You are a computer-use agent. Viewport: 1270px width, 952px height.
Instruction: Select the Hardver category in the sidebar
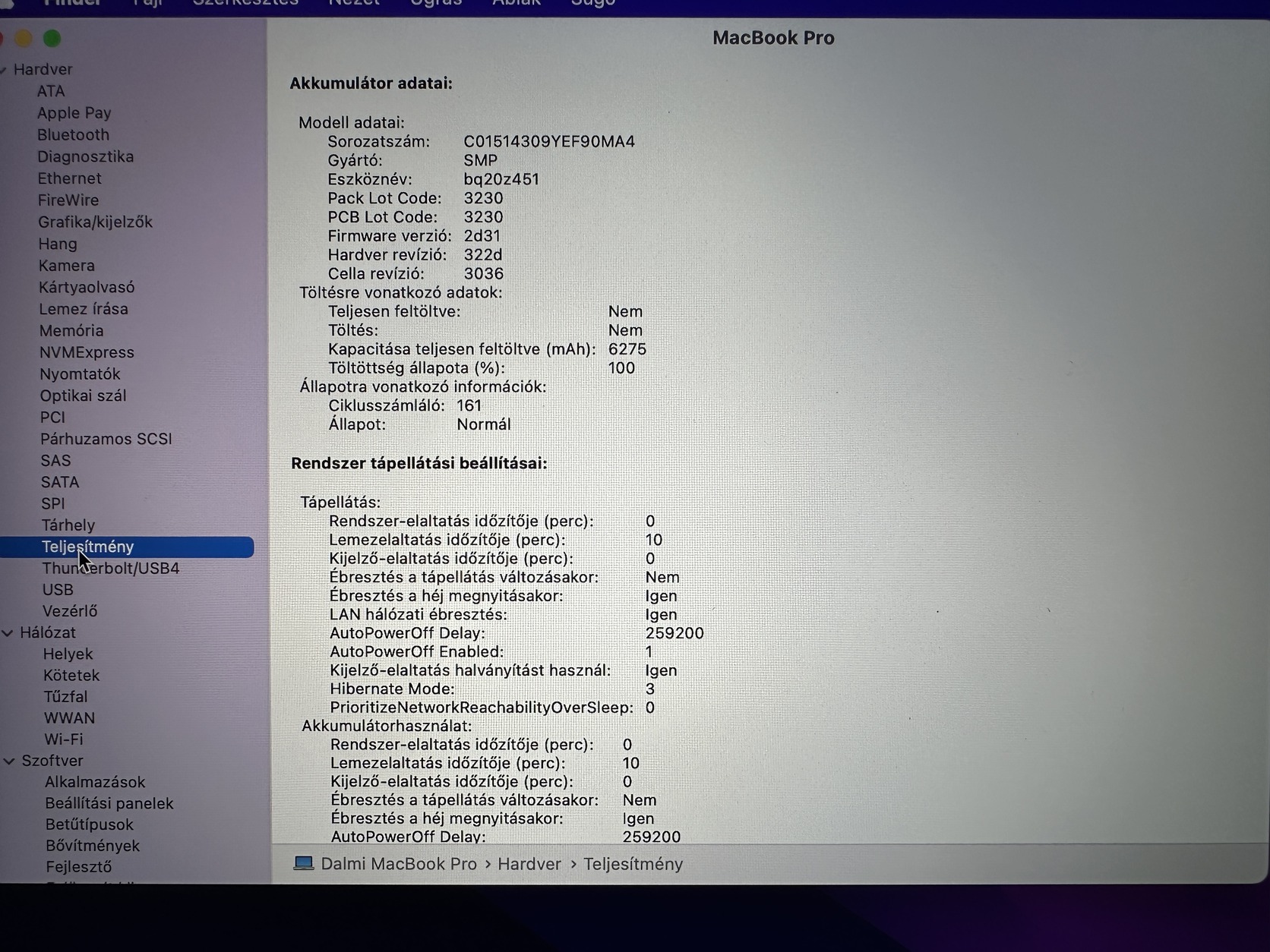tap(43, 69)
